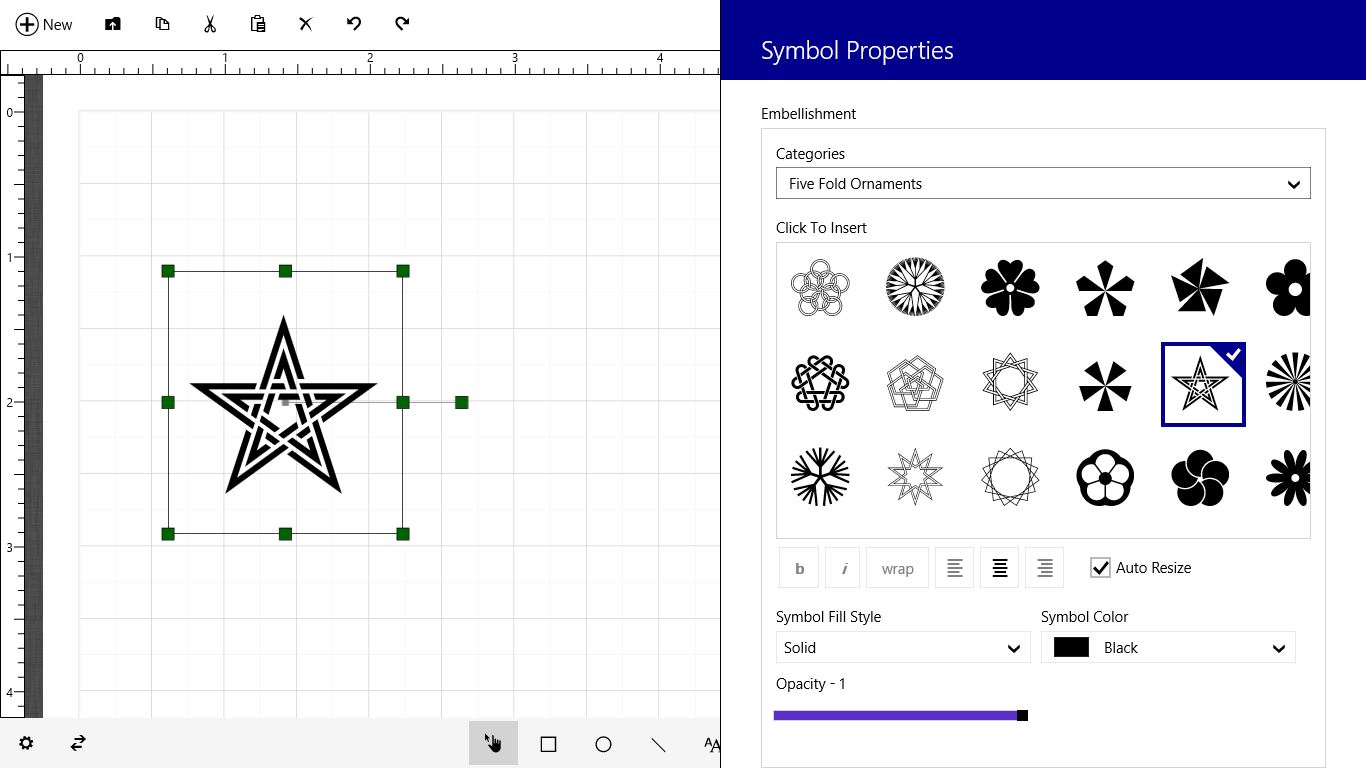
Task: Insert the branching snowflake-like symbol
Action: [820, 477]
